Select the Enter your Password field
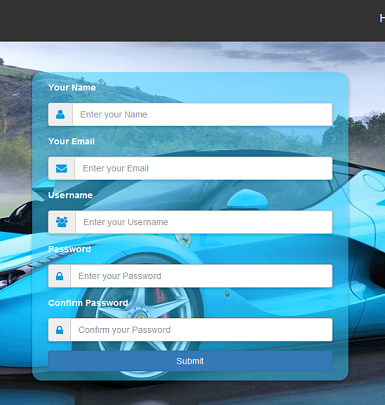The width and height of the screenshot is (385, 405). pyautogui.click(x=201, y=276)
